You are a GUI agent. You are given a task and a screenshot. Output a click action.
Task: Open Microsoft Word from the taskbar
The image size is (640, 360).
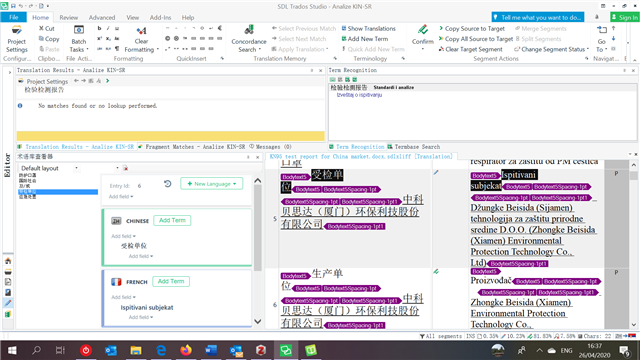(211, 350)
